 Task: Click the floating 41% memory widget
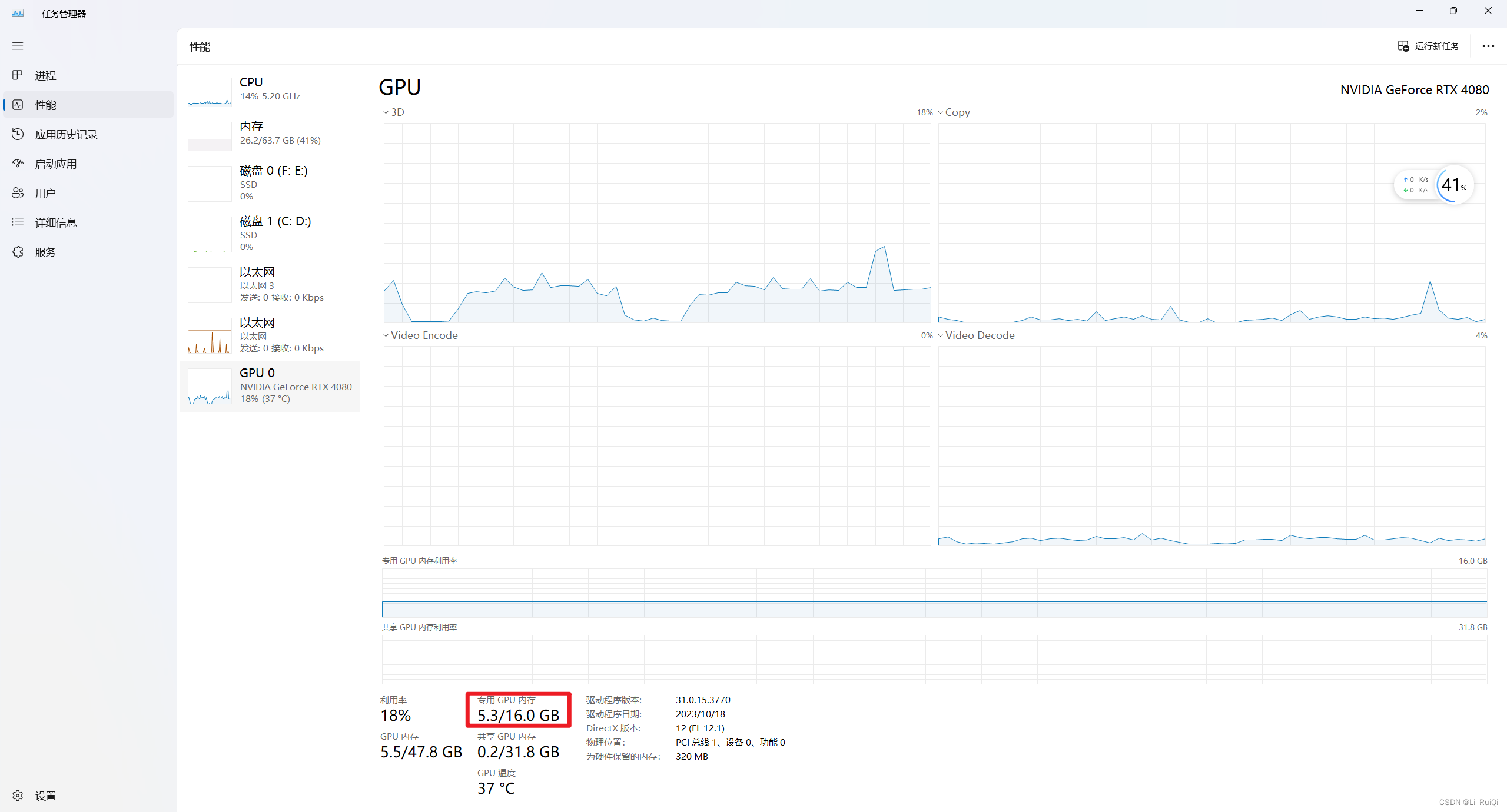1453,185
